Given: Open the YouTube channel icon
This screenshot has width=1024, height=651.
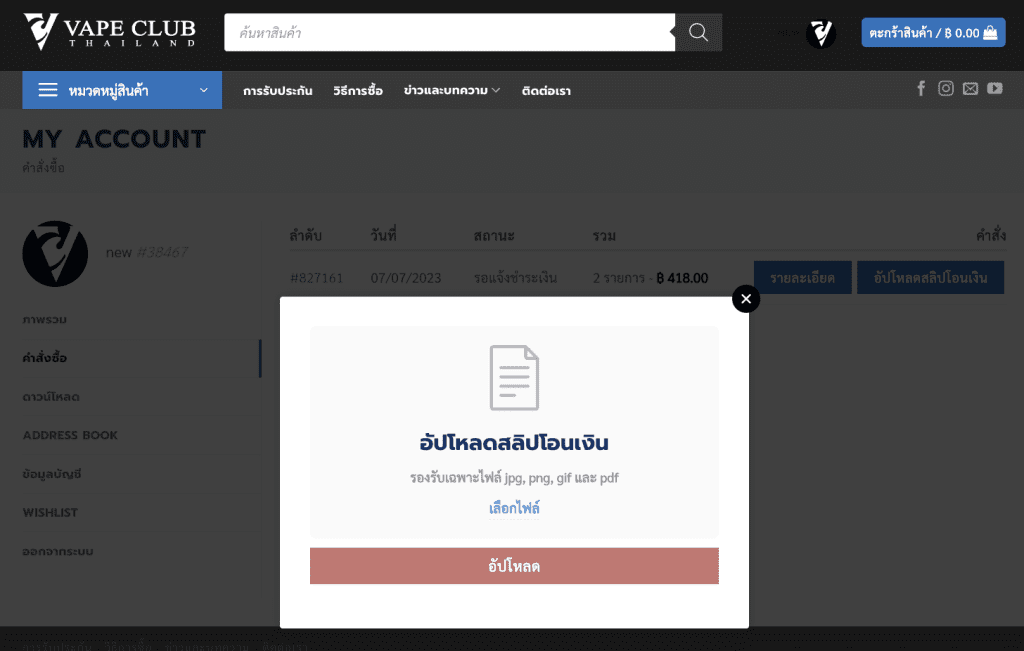Looking at the screenshot, I should 995,88.
